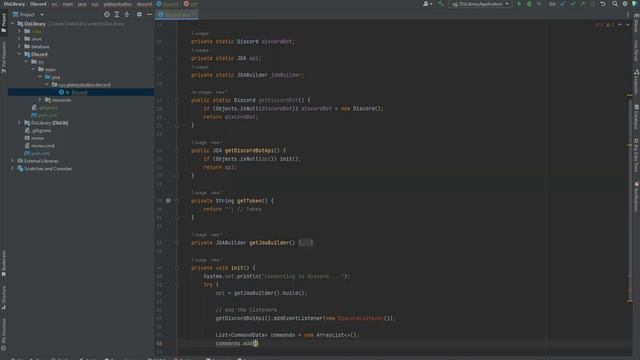Click globaystudios breadcrumb in navigation bar

tap(117, 4)
